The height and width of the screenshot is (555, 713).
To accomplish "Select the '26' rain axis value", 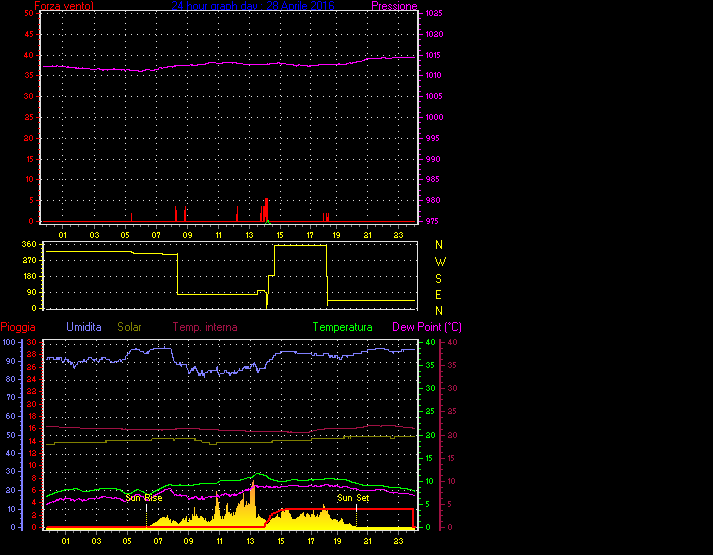I will [x=32, y=367].
